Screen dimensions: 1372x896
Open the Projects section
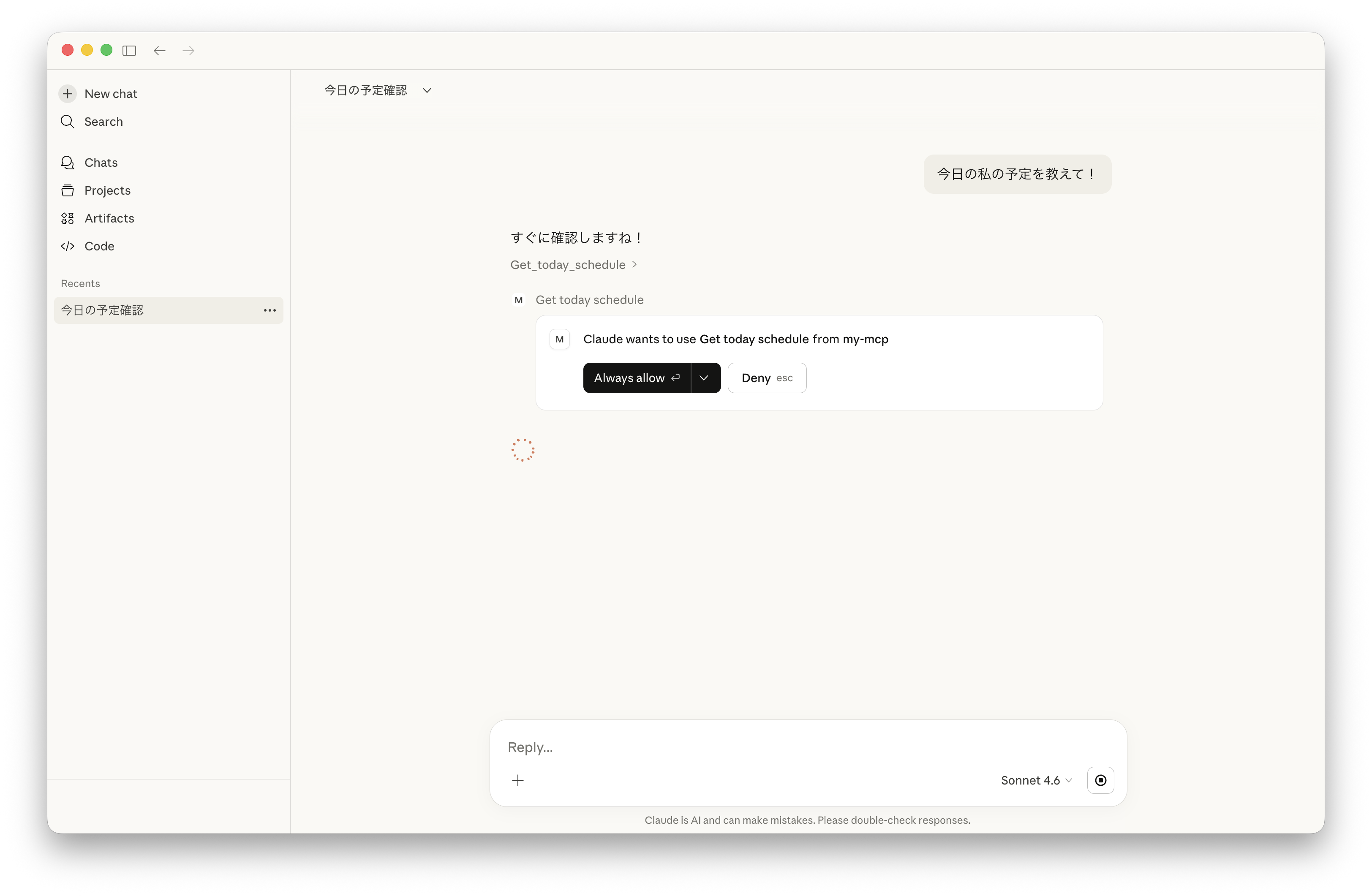[x=107, y=190]
